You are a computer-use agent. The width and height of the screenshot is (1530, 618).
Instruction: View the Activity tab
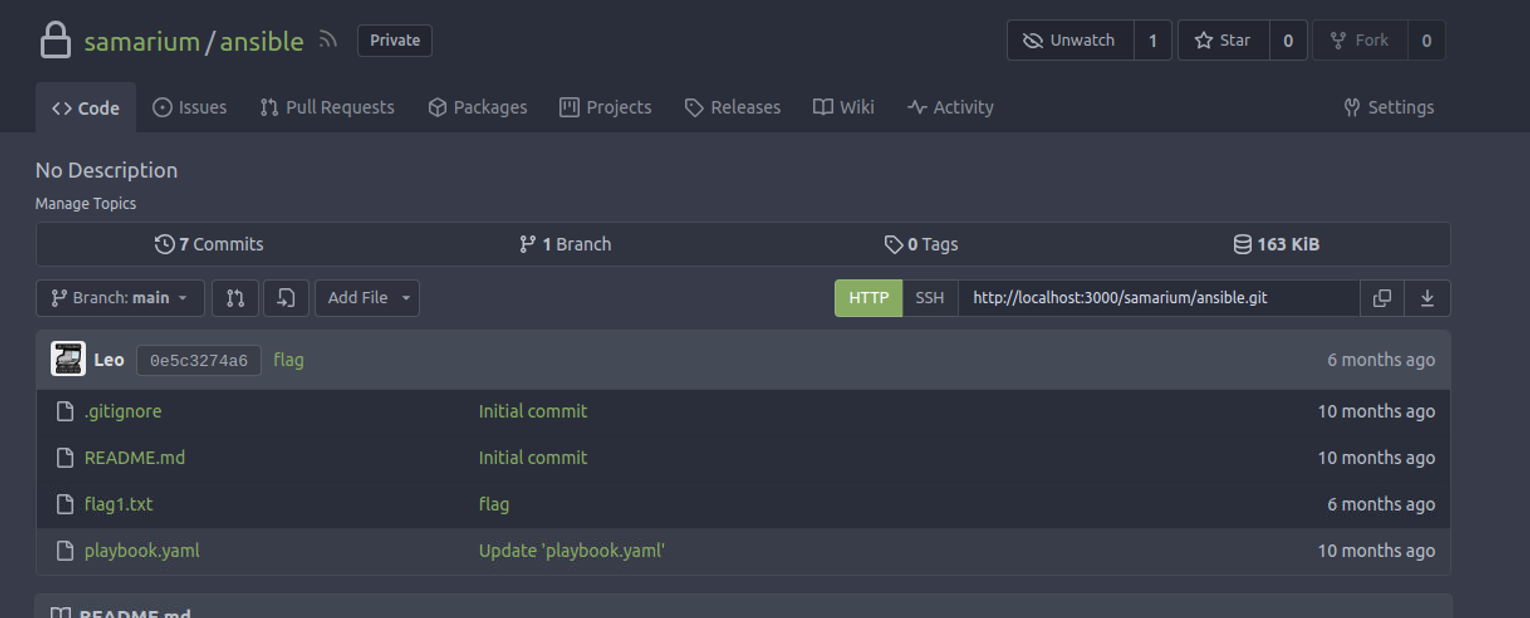pos(950,107)
